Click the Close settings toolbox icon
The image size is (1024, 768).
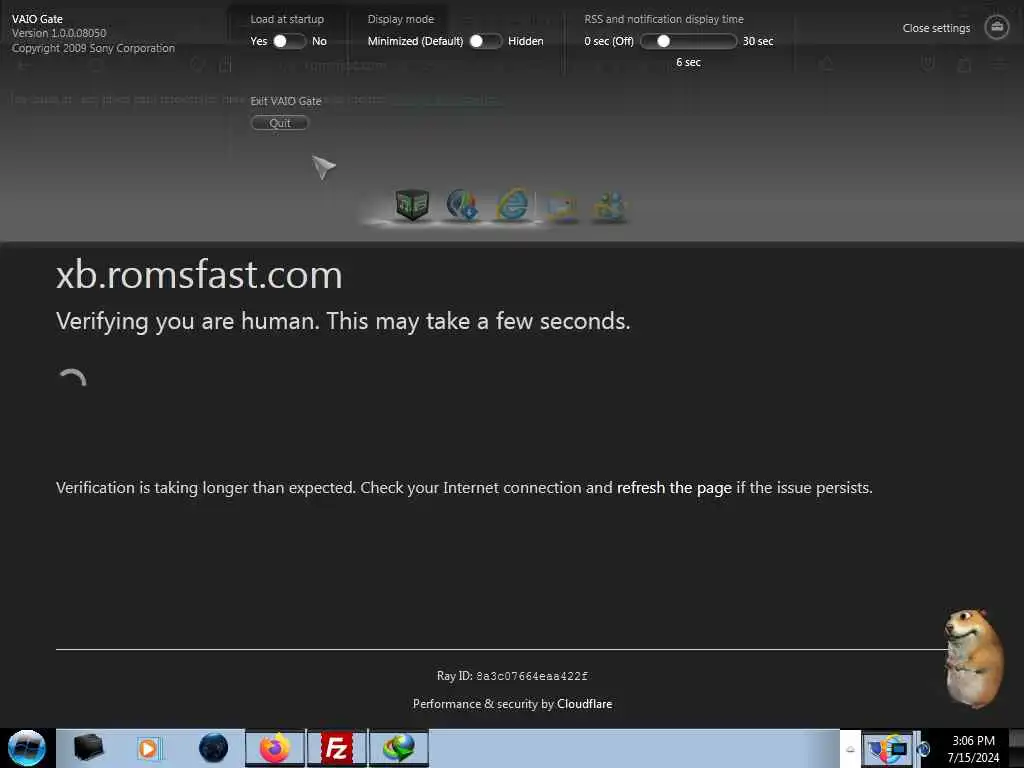[997, 27]
